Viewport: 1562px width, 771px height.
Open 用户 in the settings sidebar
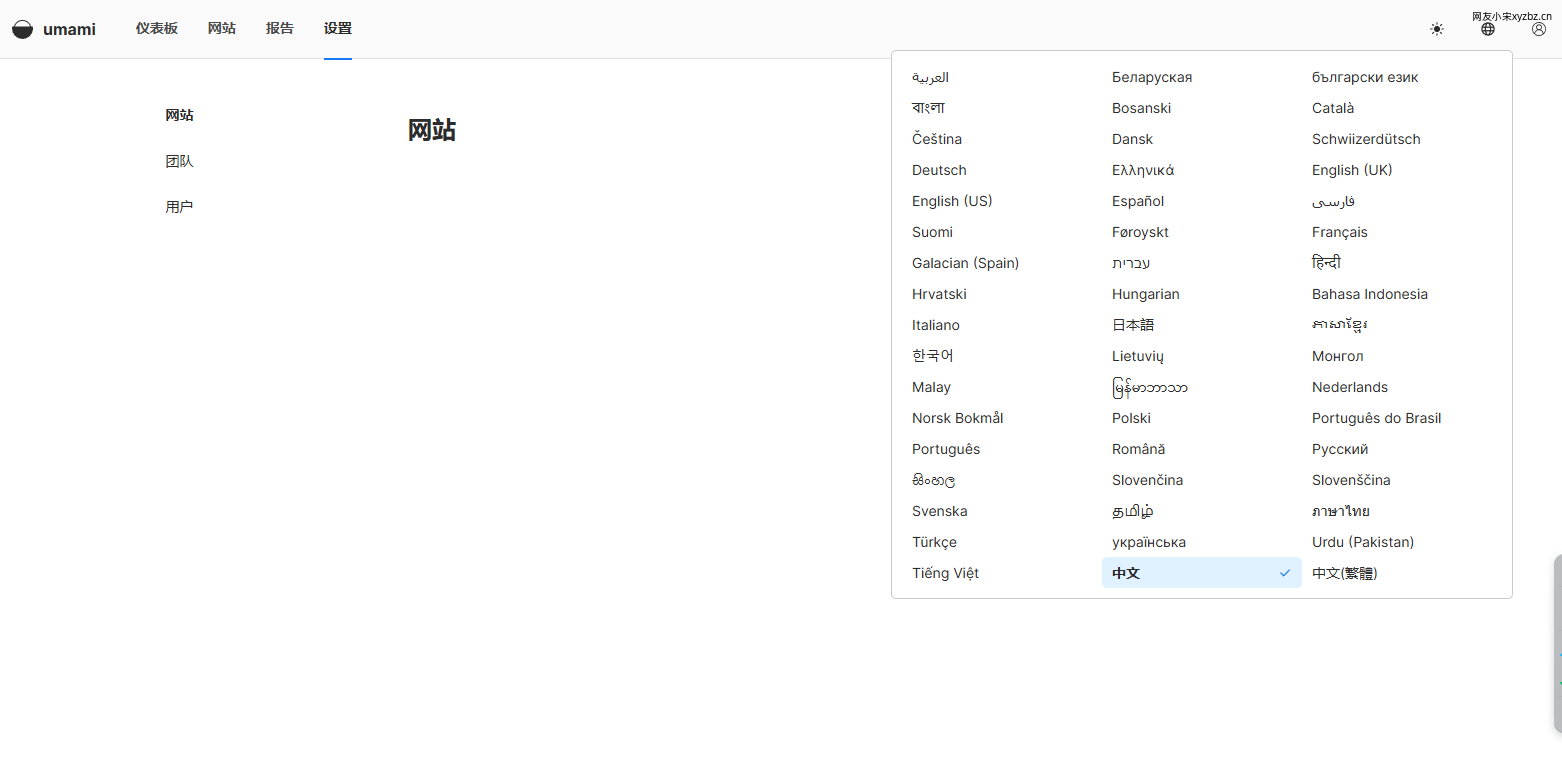tap(180, 207)
